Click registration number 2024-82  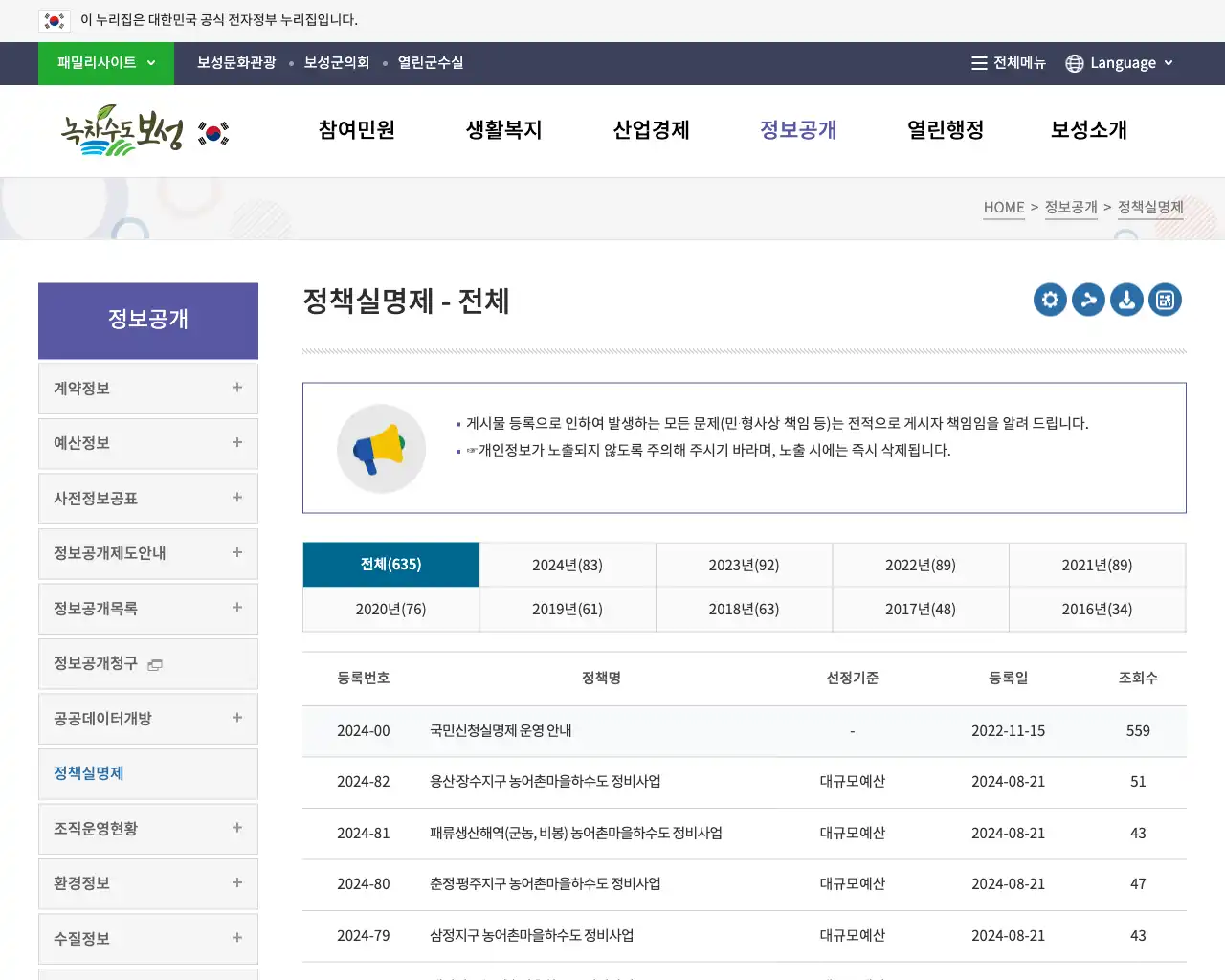pyautogui.click(x=364, y=782)
